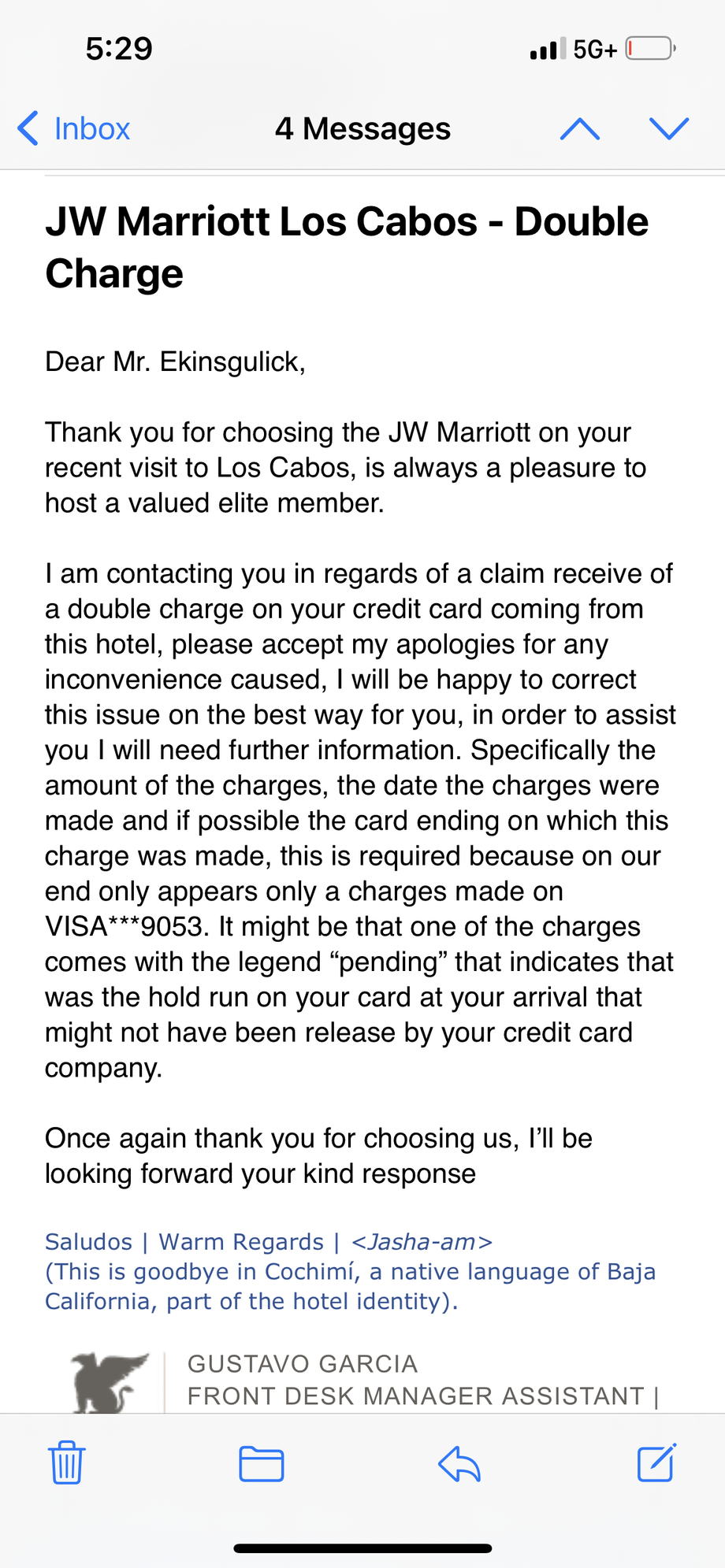725x1568 pixels.
Task: Delete this email using the trash icon
Action: 67,1462
